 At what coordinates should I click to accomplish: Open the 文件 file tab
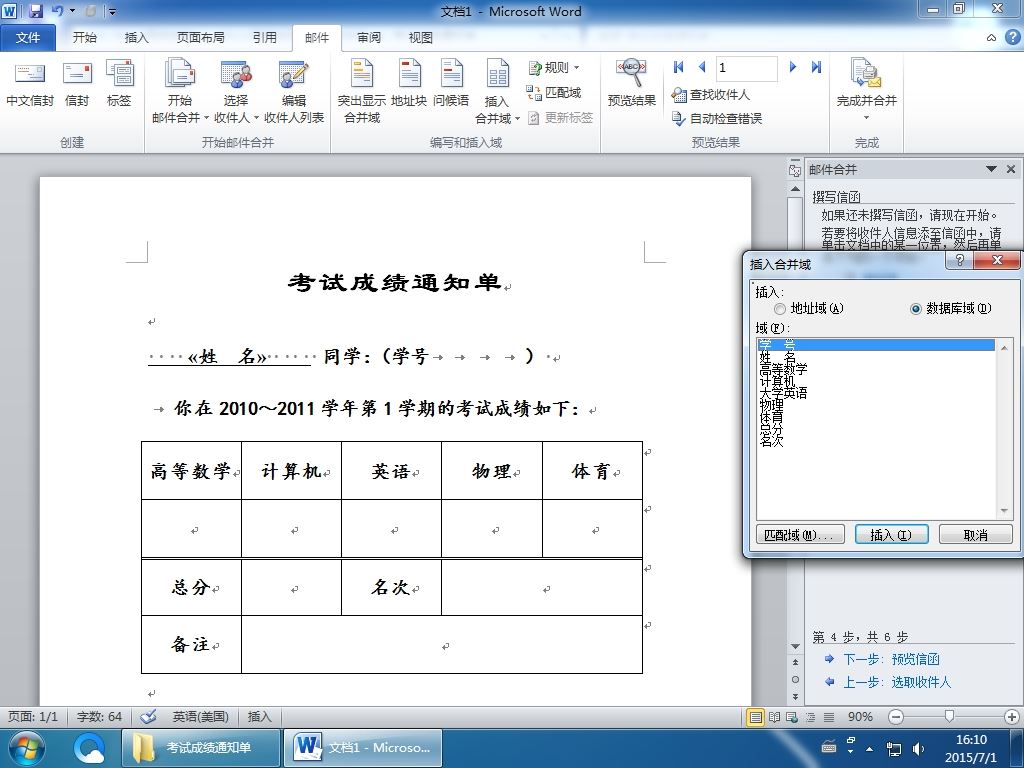click(x=28, y=37)
